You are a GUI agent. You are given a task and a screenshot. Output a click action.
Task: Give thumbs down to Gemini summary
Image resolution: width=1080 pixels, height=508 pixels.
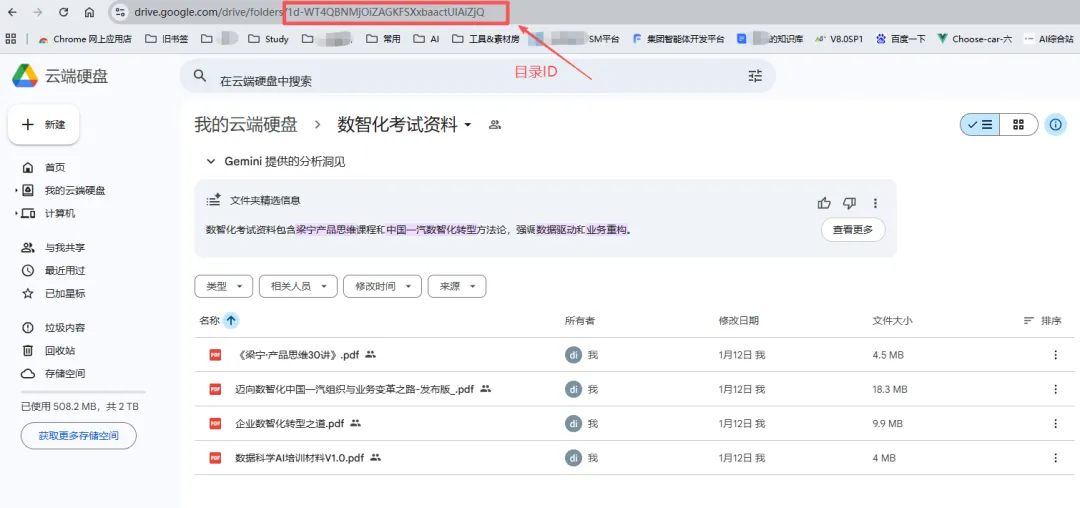coord(849,203)
